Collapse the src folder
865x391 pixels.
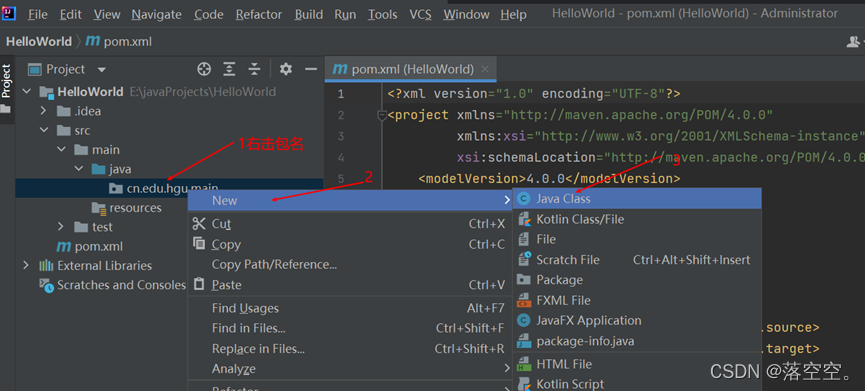coord(44,131)
